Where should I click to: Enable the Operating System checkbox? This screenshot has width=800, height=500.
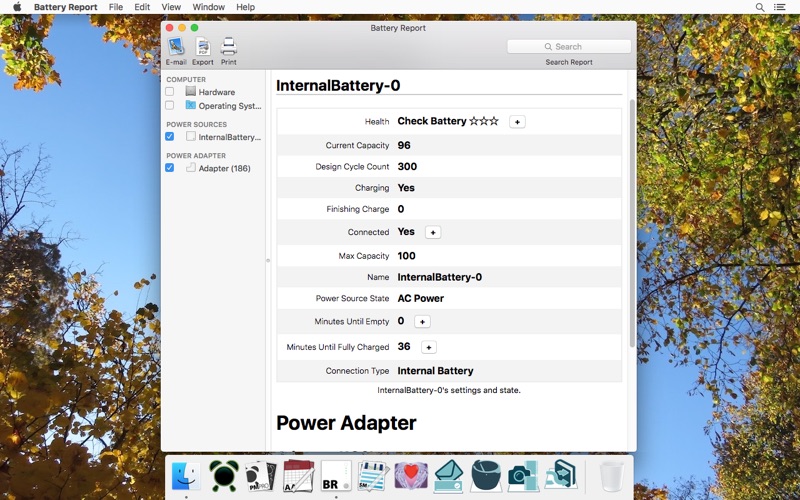click(x=169, y=105)
